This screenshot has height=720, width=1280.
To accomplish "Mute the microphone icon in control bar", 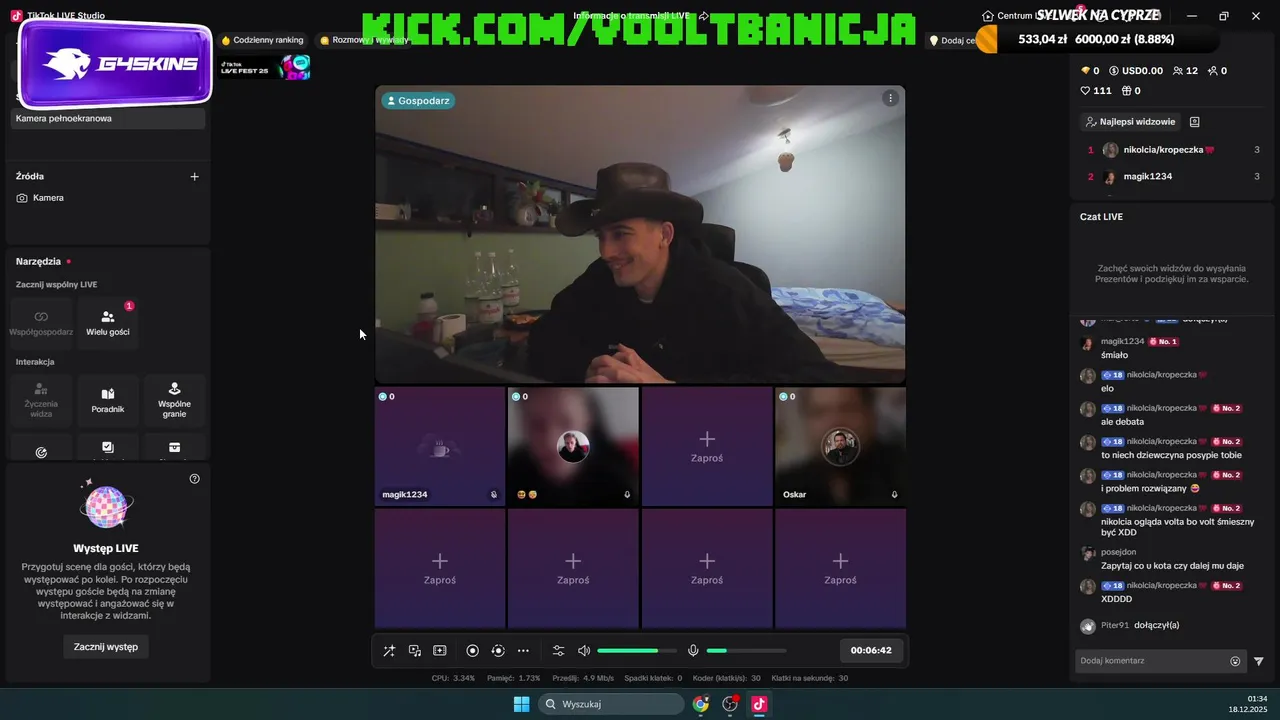I will pos(693,651).
